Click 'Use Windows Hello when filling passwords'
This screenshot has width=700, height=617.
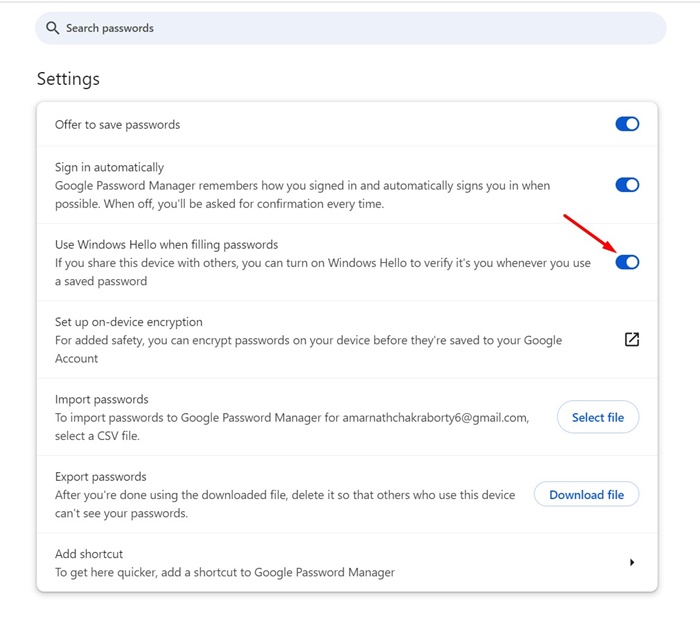(x=166, y=244)
